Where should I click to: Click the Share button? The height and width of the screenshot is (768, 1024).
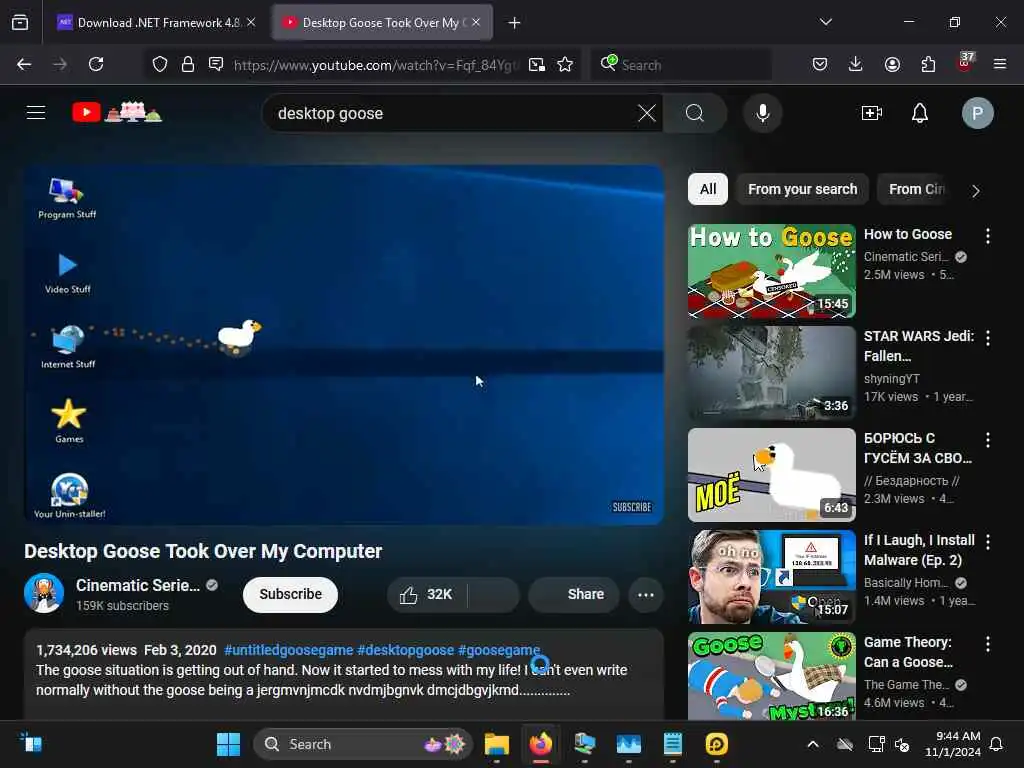click(x=574, y=594)
